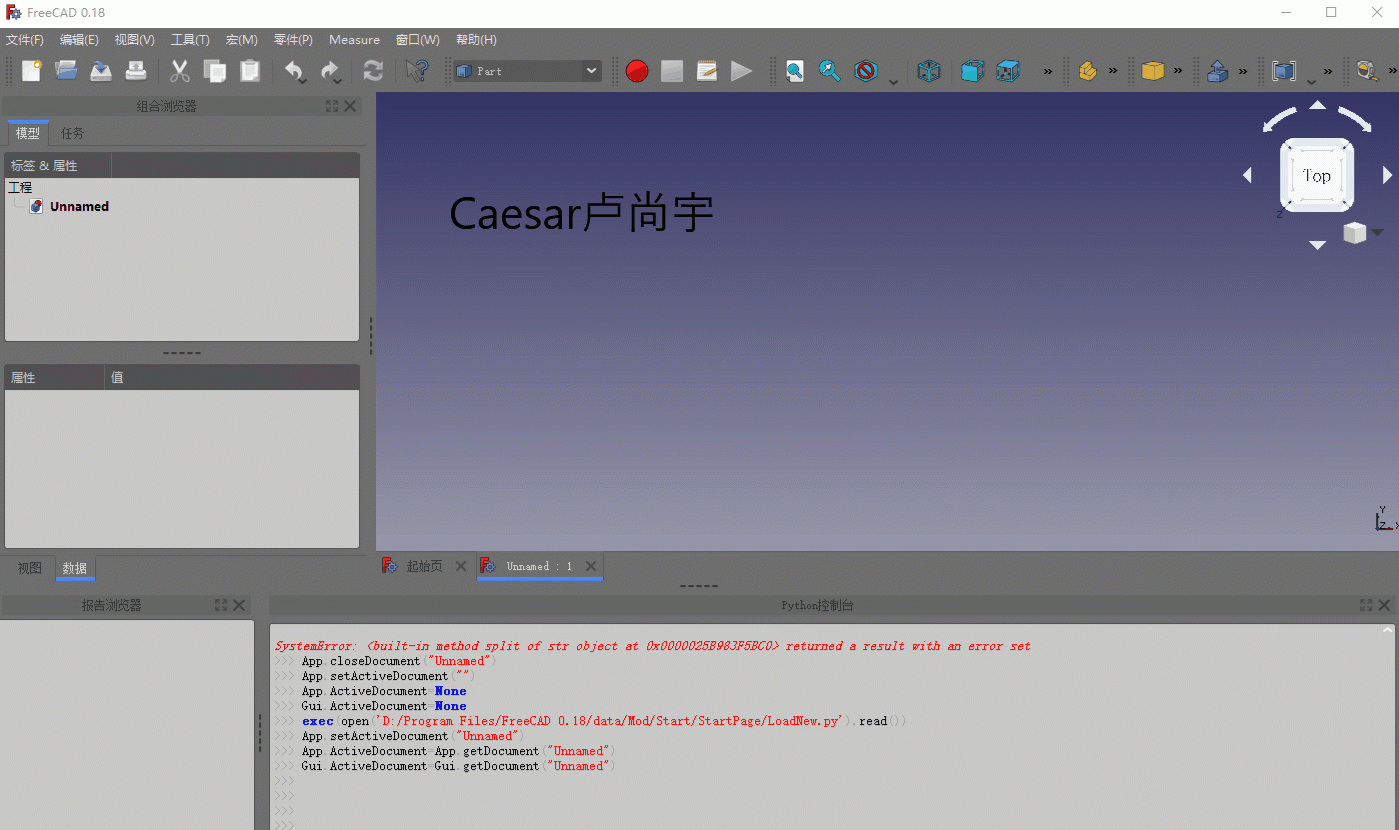Click the Part extrude tool icon

[x=1218, y=71]
